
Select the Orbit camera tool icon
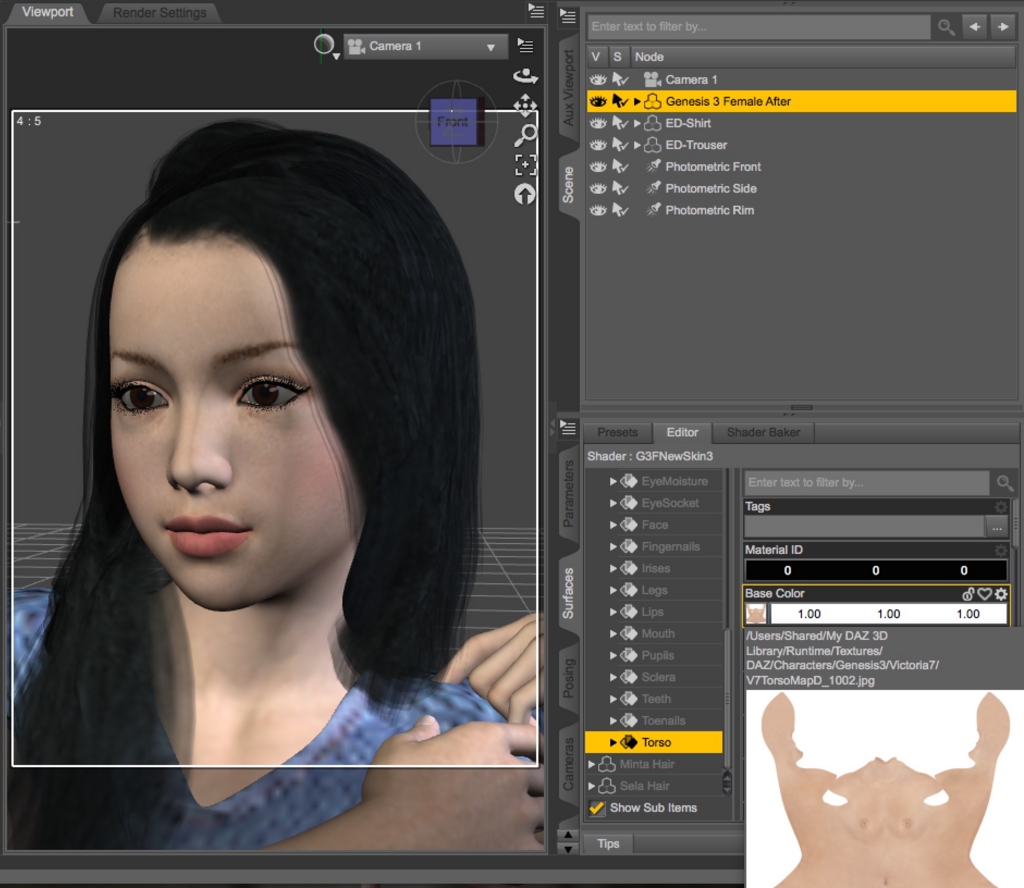pos(525,73)
